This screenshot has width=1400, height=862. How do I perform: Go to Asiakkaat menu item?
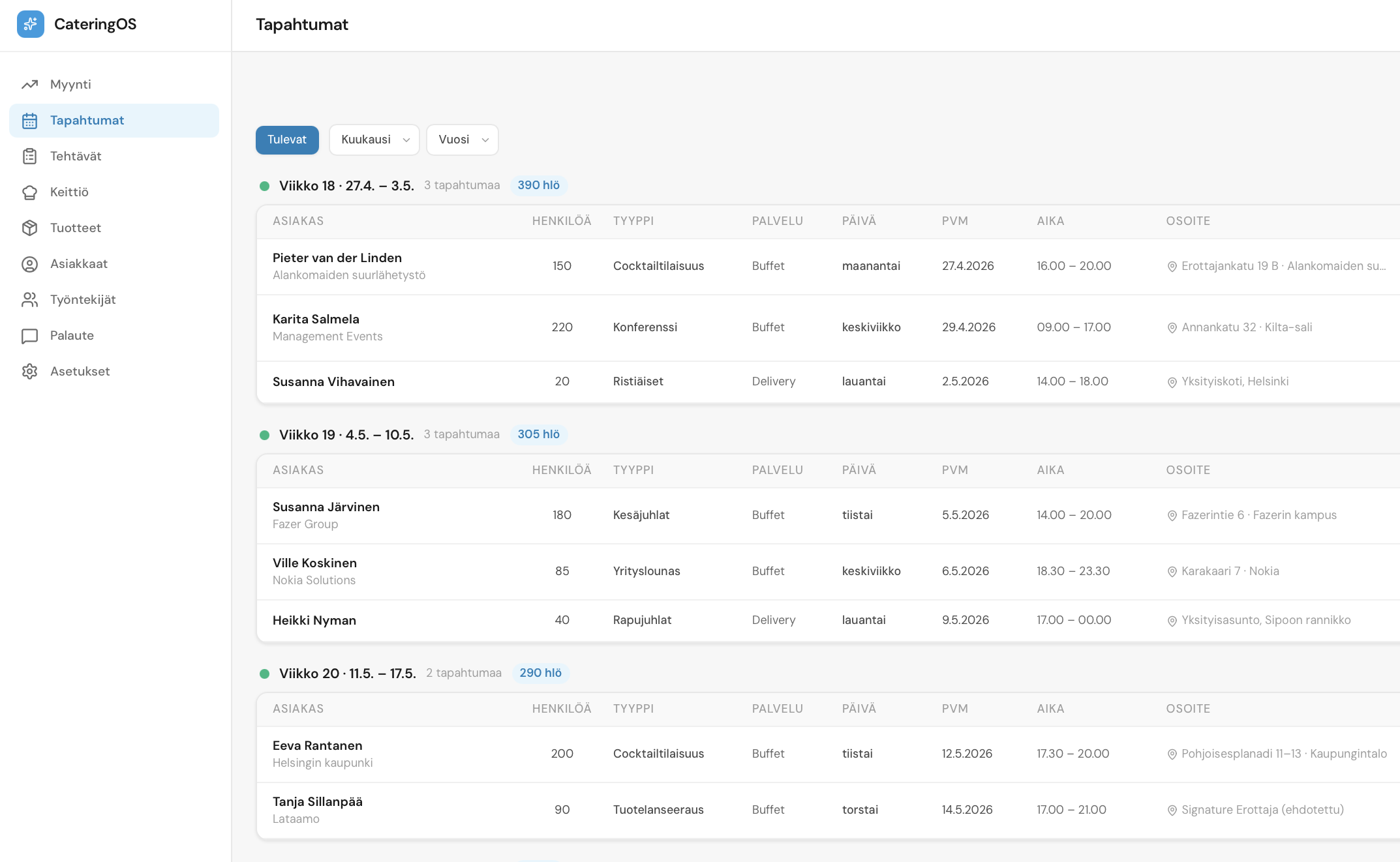(79, 264)
